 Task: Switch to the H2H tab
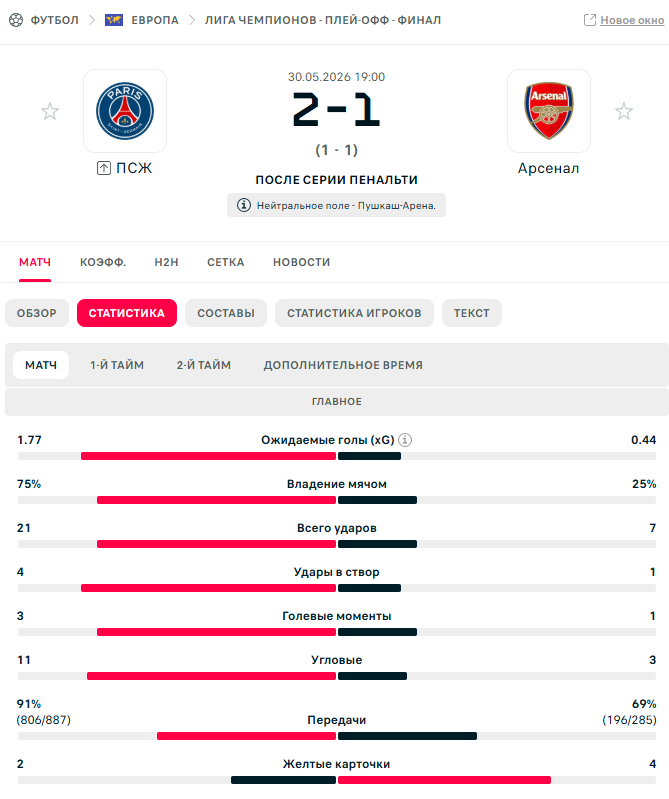[x=167, y=262]
